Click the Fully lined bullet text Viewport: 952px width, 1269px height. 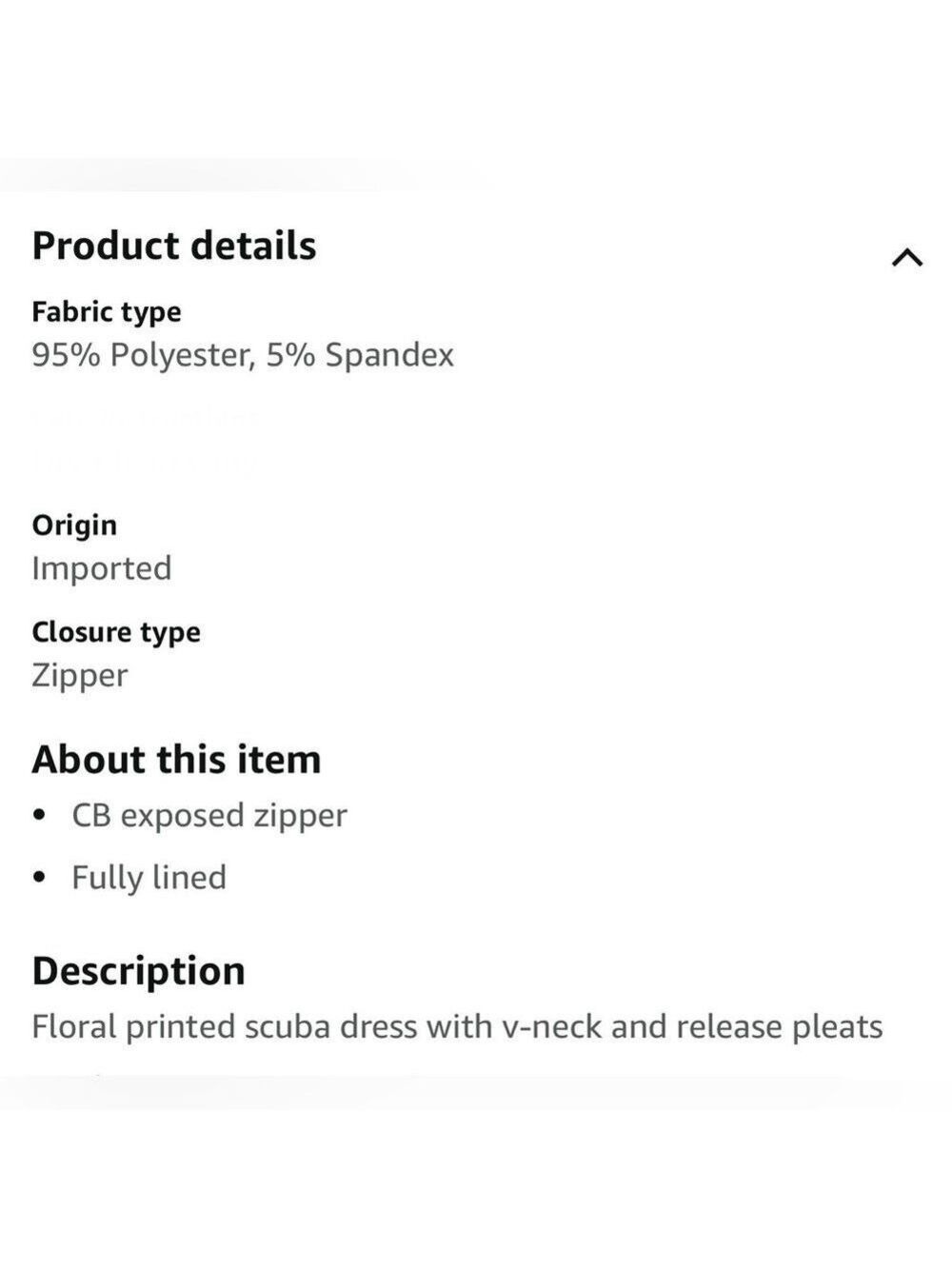pyautogui.click(x=149, y=878)
